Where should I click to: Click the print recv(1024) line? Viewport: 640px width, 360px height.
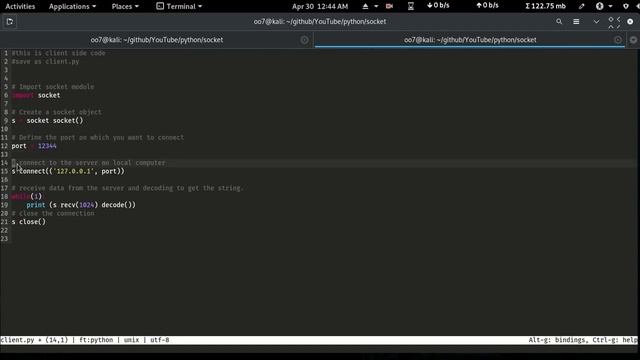[81, 205]
